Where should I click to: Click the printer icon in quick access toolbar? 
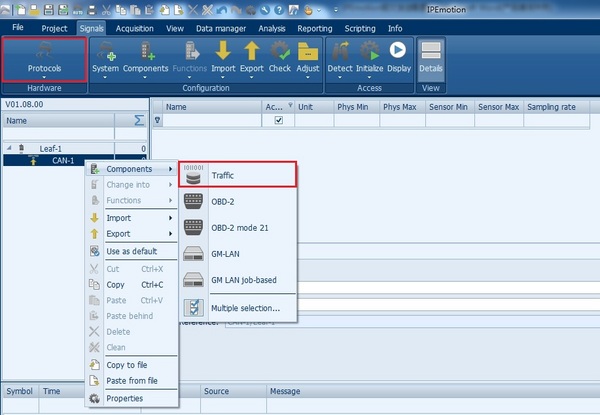pos(92,10)
